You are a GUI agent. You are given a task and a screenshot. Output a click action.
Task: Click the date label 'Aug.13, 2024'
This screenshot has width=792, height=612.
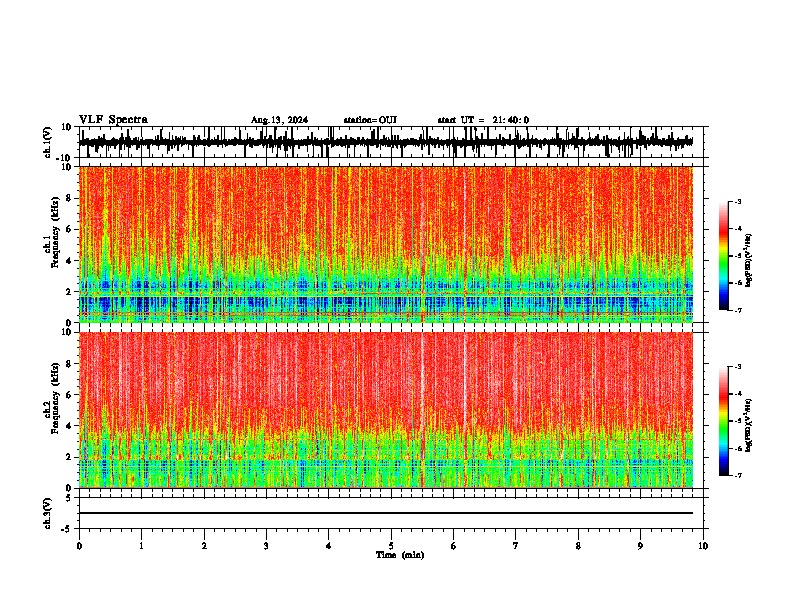click(x=279, y=120)
